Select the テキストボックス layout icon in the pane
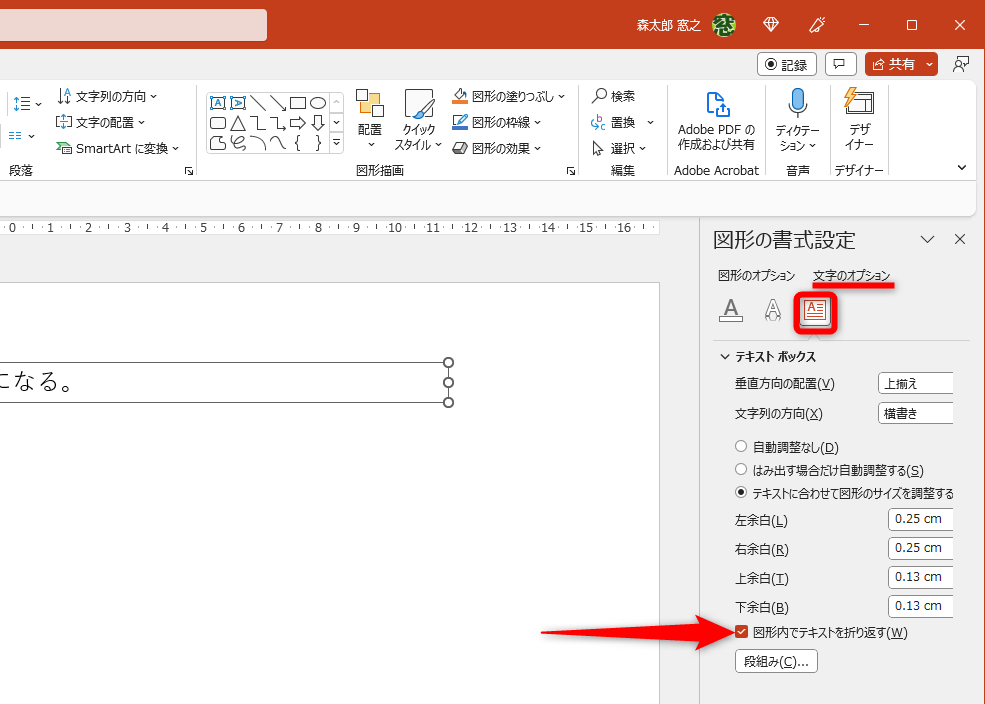This screenshot has height=704, width=985. 814,311
